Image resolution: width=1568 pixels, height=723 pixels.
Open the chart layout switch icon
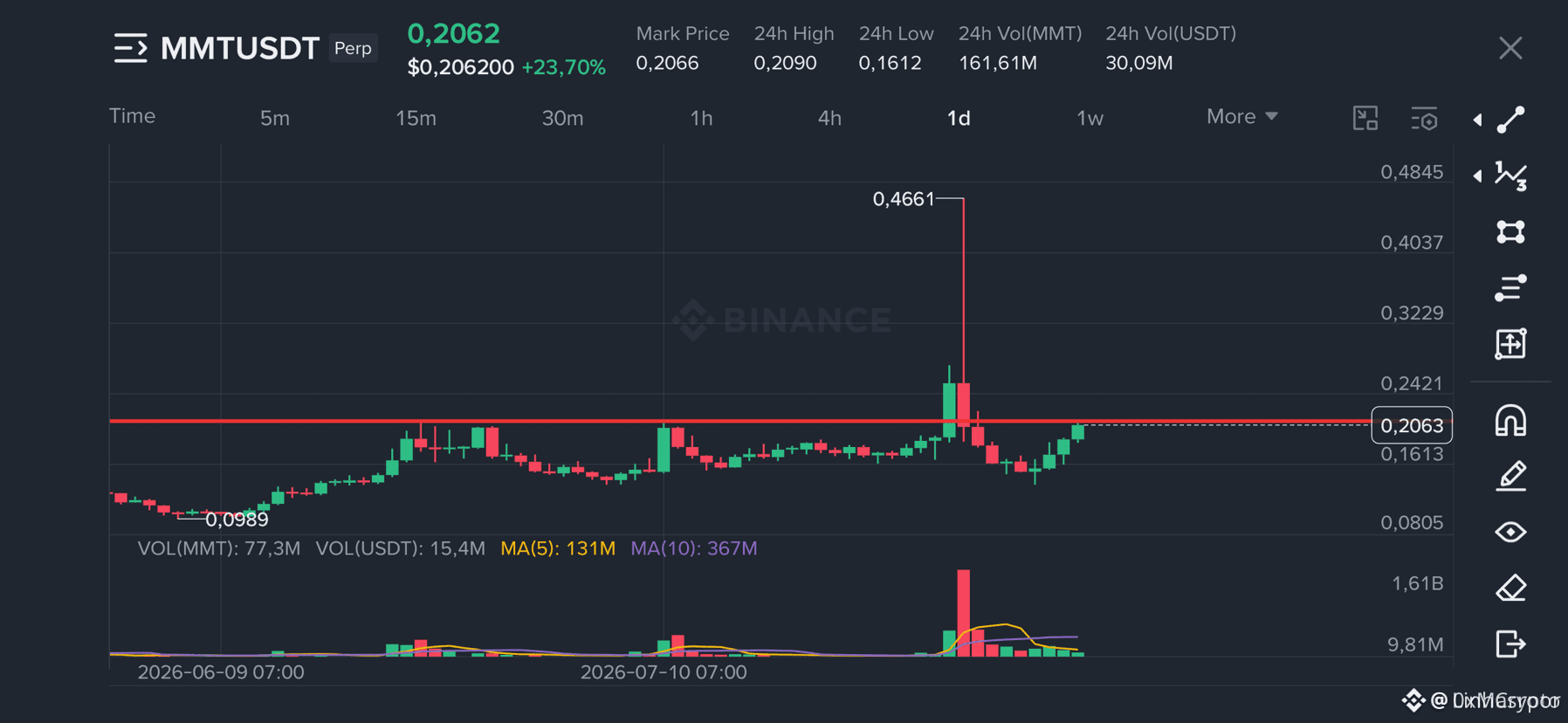coord(1365,118)
